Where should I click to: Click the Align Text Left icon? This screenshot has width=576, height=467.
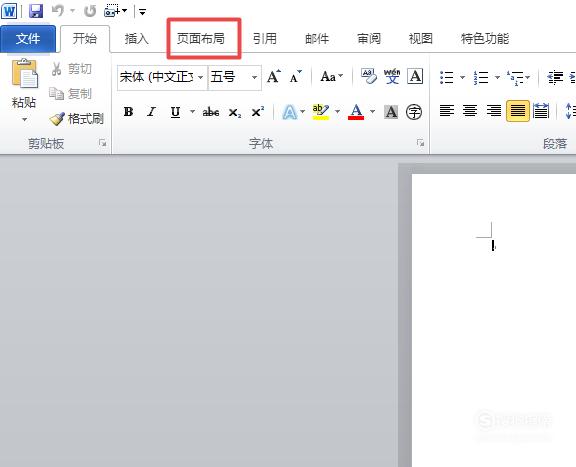[x=447, y=111]
